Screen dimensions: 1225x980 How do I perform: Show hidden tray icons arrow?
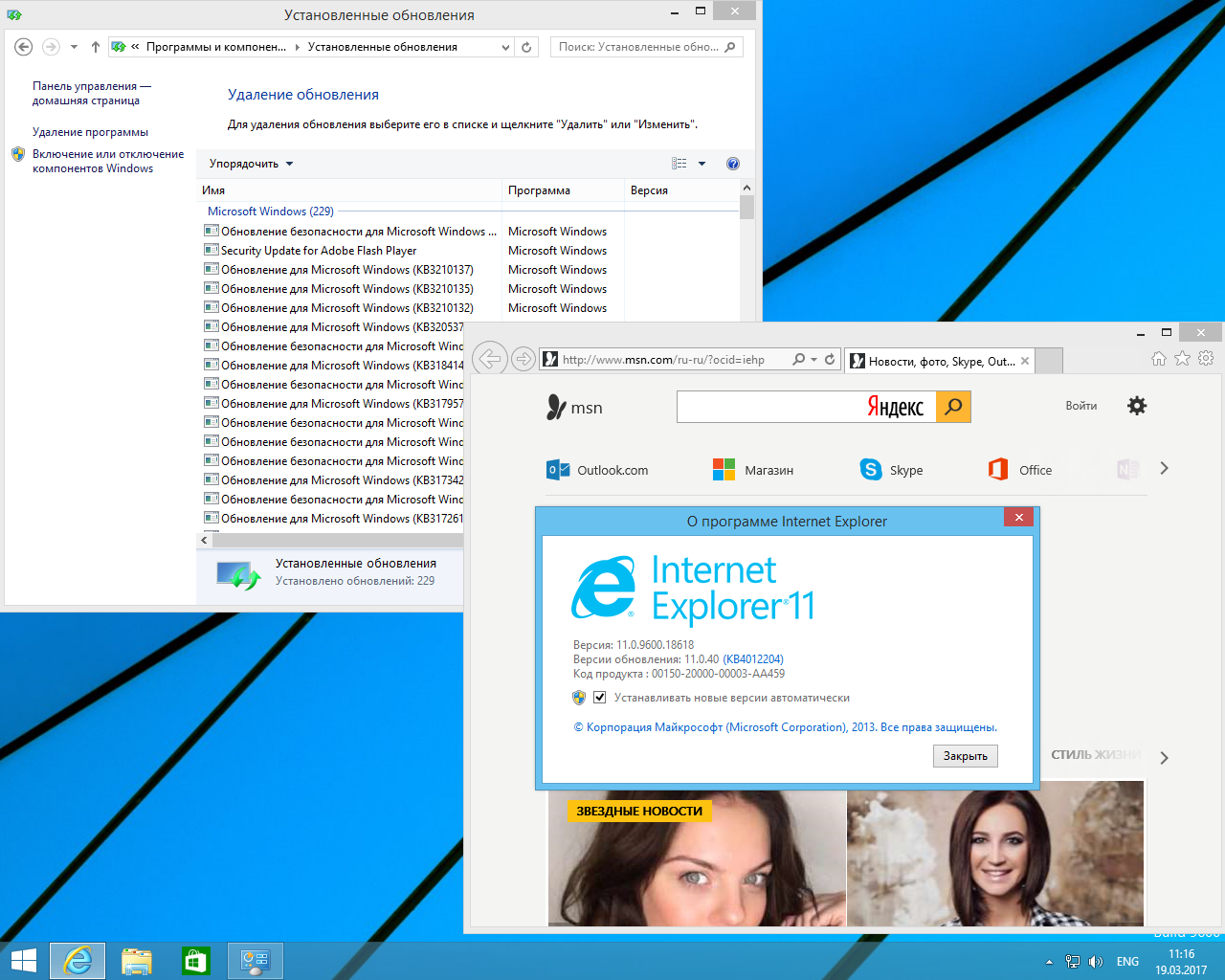(1049, 962)
